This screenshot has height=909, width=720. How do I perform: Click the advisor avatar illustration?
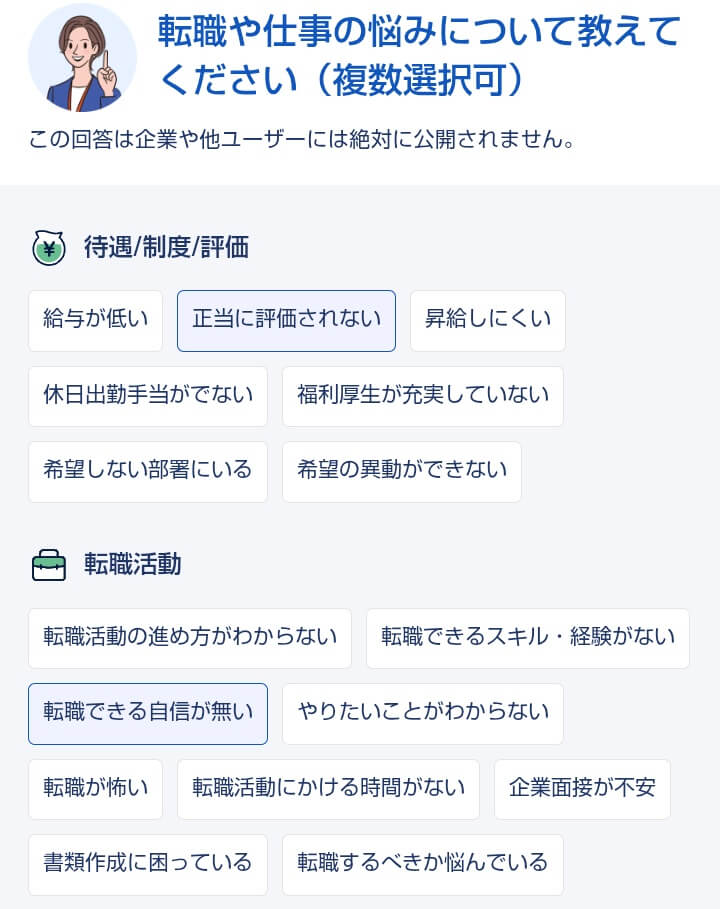coord(82,57)
